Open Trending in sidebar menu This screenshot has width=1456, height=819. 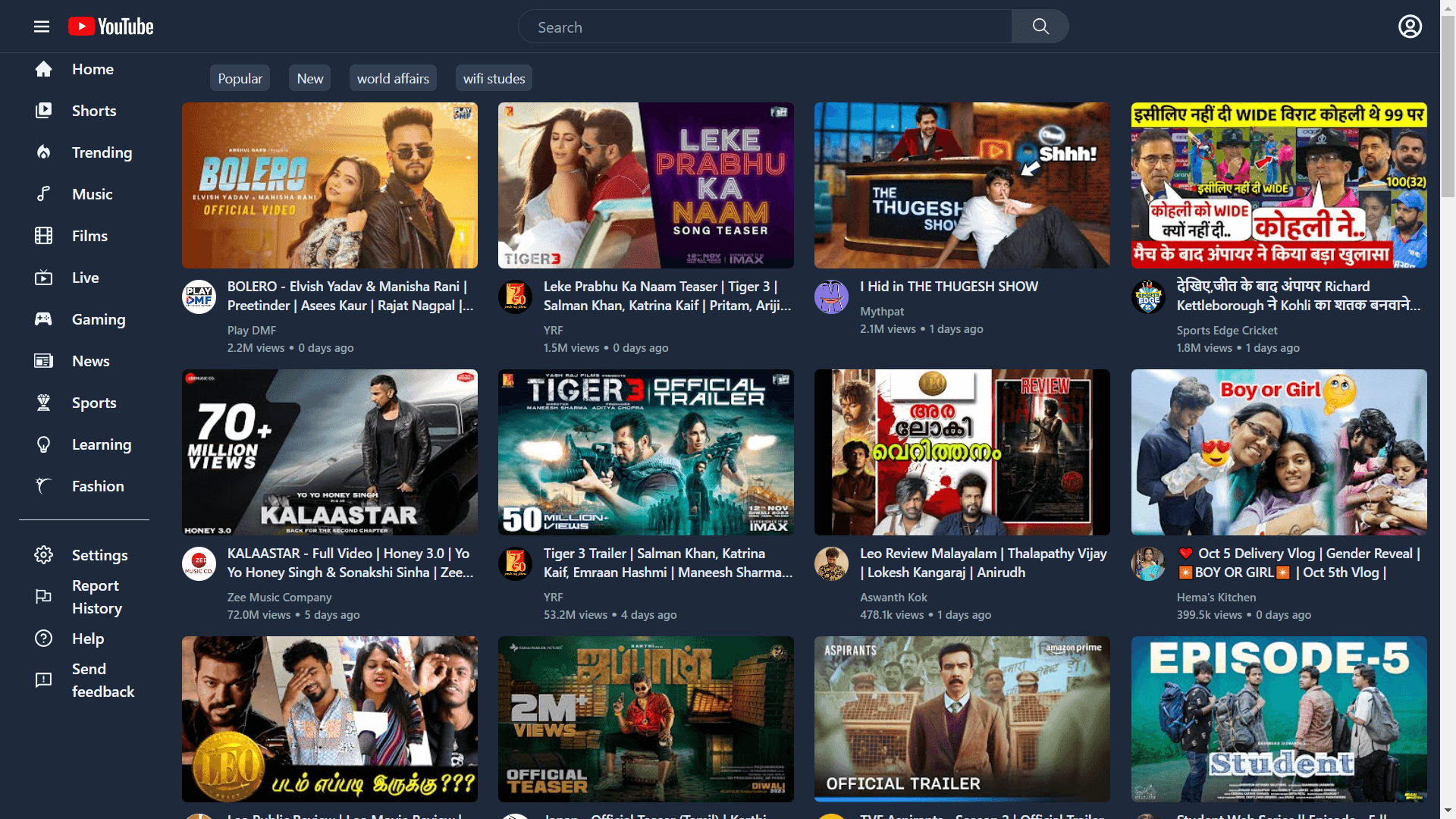102,152
